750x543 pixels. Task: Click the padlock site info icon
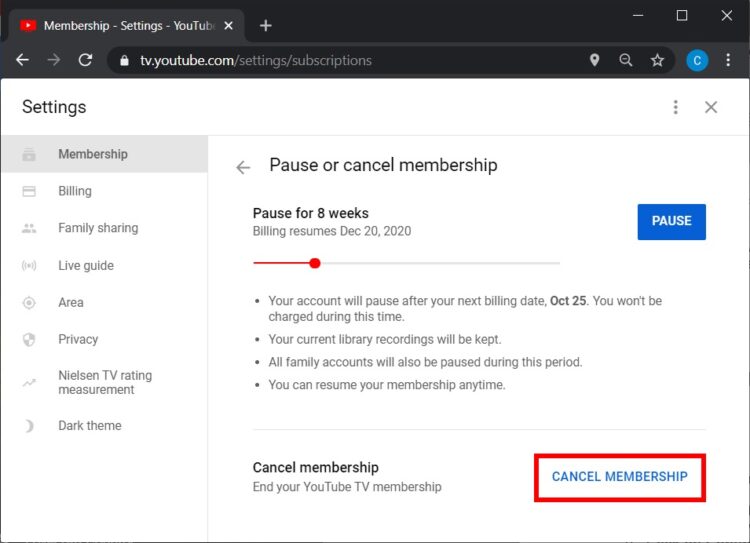(x=124, y=60)
